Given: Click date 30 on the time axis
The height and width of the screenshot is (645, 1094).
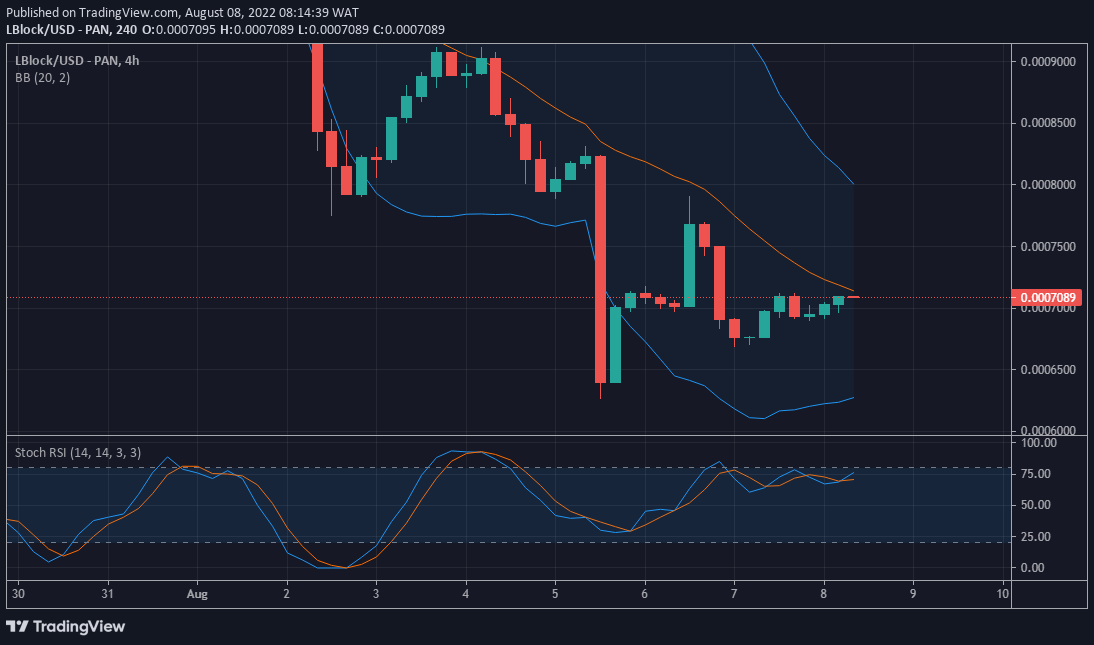Looking at the screenshot, I should pos(19,594).
